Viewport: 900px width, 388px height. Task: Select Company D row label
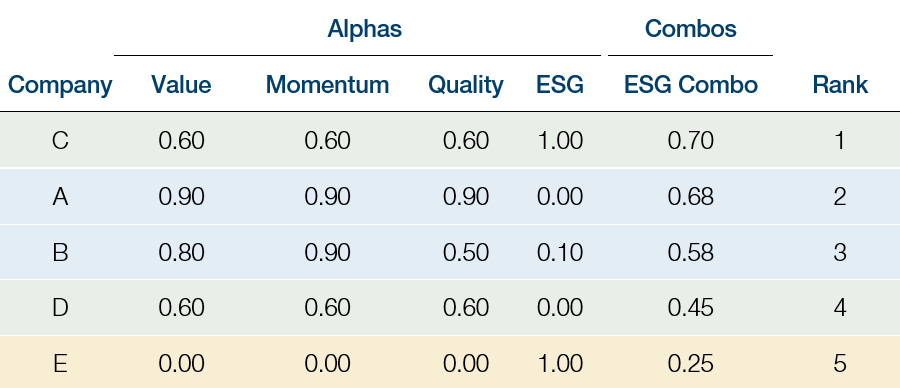pyautogui.click(x=60, y=308)
